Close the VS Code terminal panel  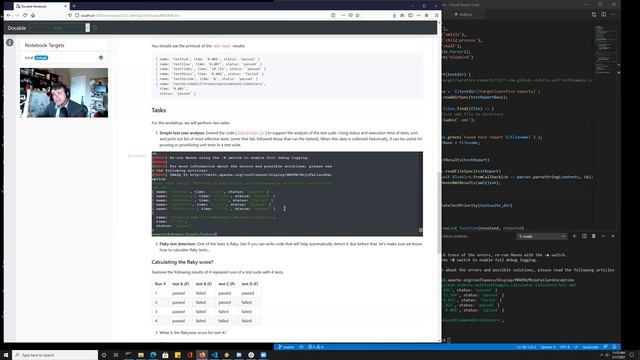[613, 236]
